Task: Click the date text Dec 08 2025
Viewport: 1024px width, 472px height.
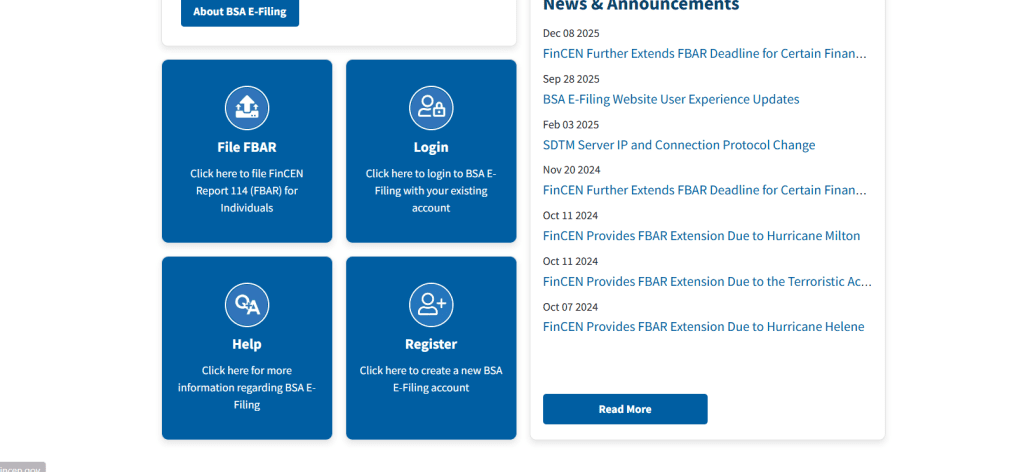Action: coord(571,33)
